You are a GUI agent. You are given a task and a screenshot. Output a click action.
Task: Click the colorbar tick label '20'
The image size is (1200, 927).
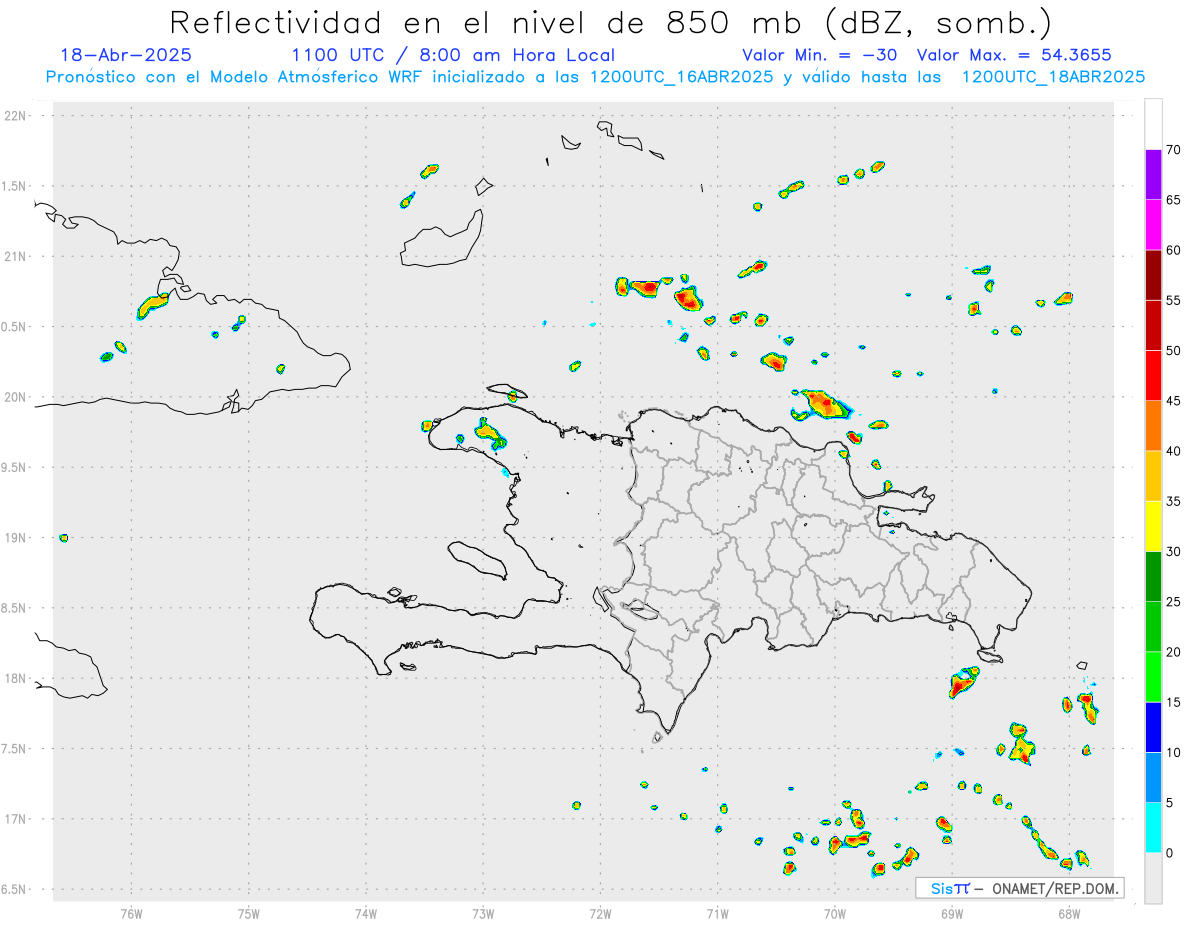click(1174, 652)
